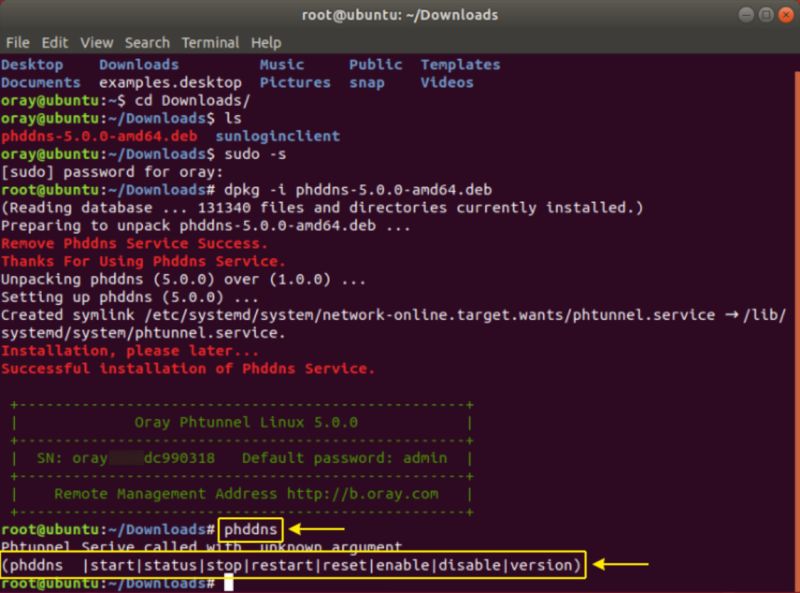Open the View menu

click(97, 43)
